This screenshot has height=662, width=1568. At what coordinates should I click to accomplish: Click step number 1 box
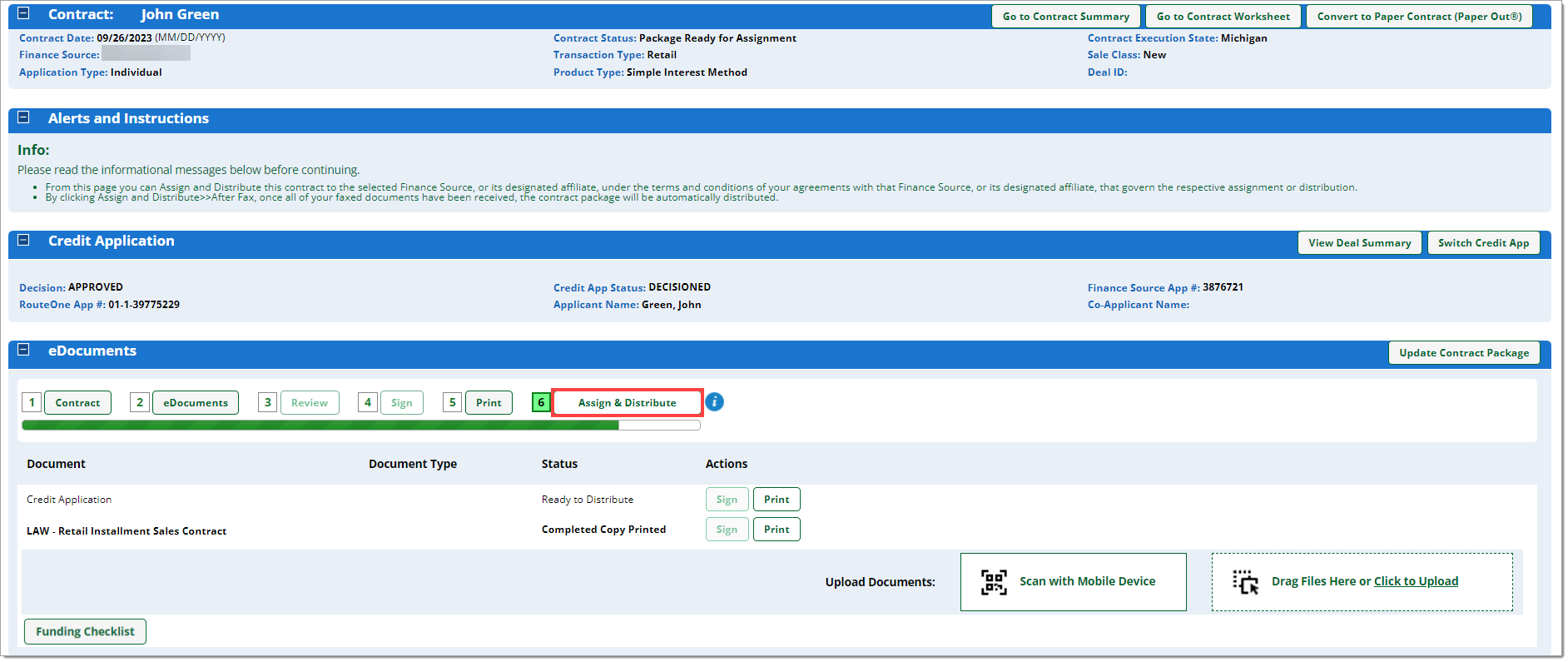(x=32, y=403)
